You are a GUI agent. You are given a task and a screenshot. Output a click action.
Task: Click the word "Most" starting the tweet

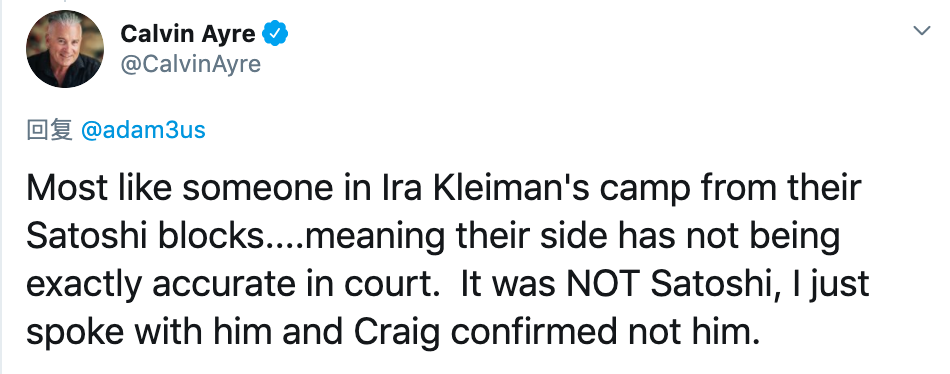[x=58, y=189]
